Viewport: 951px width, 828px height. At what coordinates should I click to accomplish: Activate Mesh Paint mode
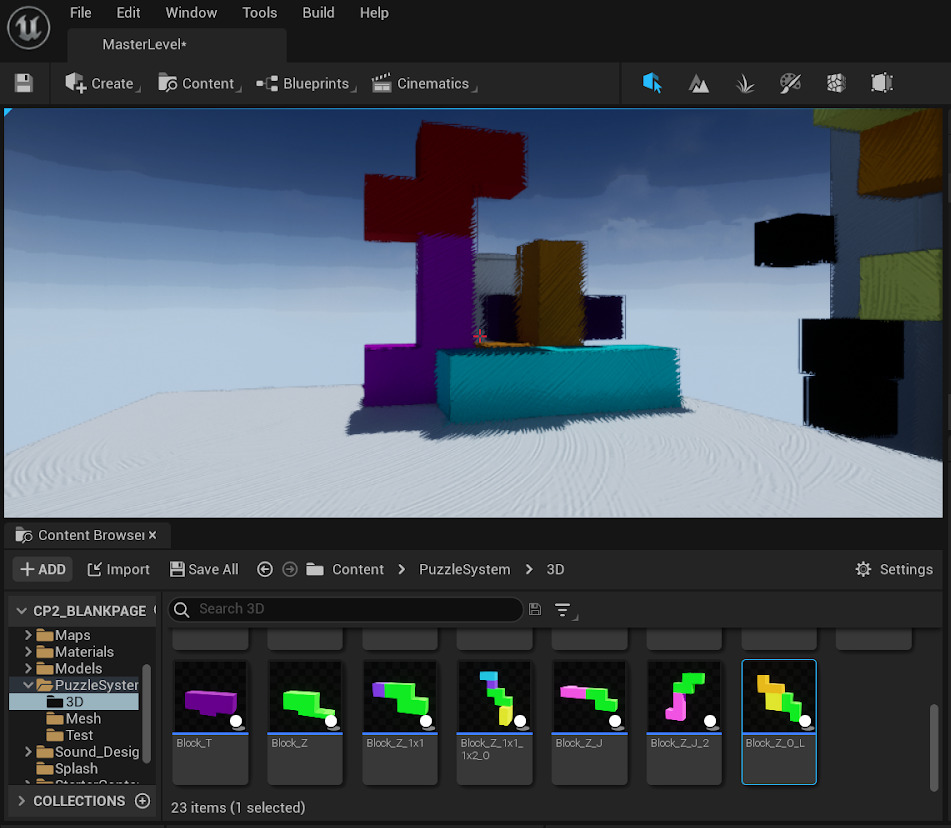[x=790, y=84]
